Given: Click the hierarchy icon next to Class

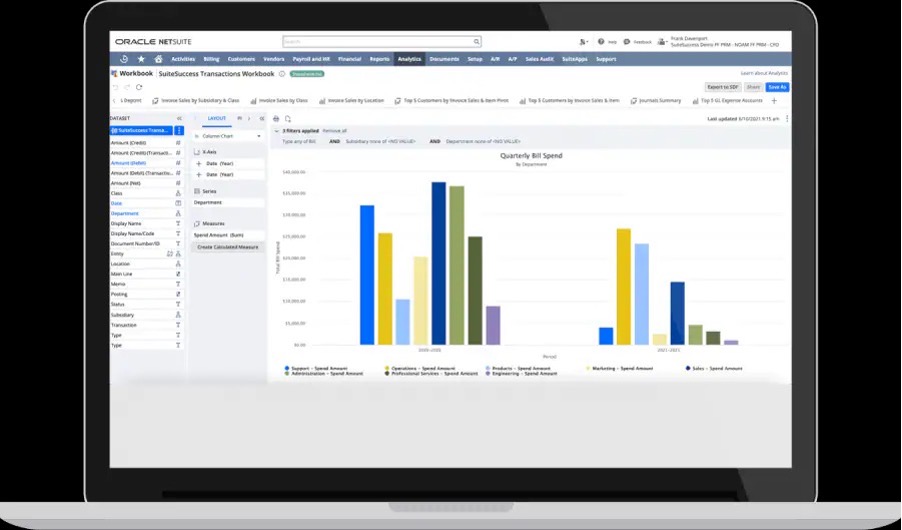Looking at the screenshot, I should (178, 193).
